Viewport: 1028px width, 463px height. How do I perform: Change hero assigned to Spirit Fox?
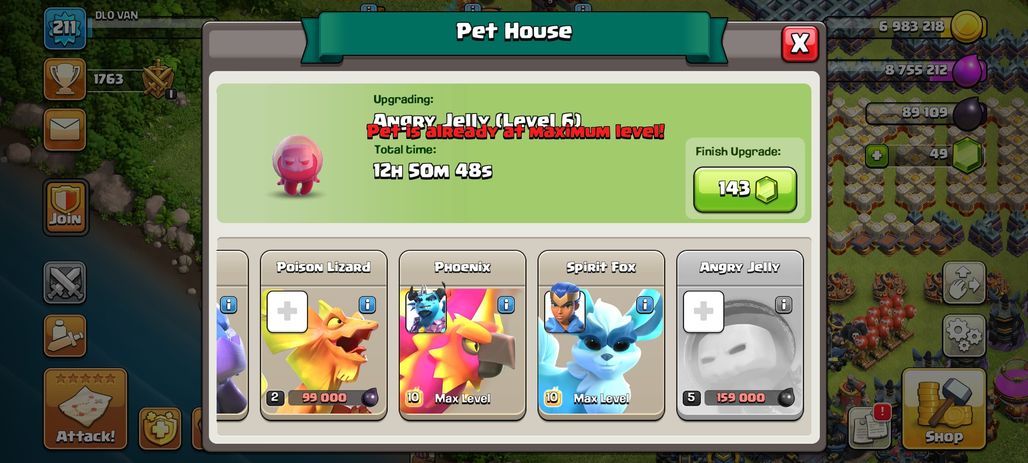click(x=565, y=310)
